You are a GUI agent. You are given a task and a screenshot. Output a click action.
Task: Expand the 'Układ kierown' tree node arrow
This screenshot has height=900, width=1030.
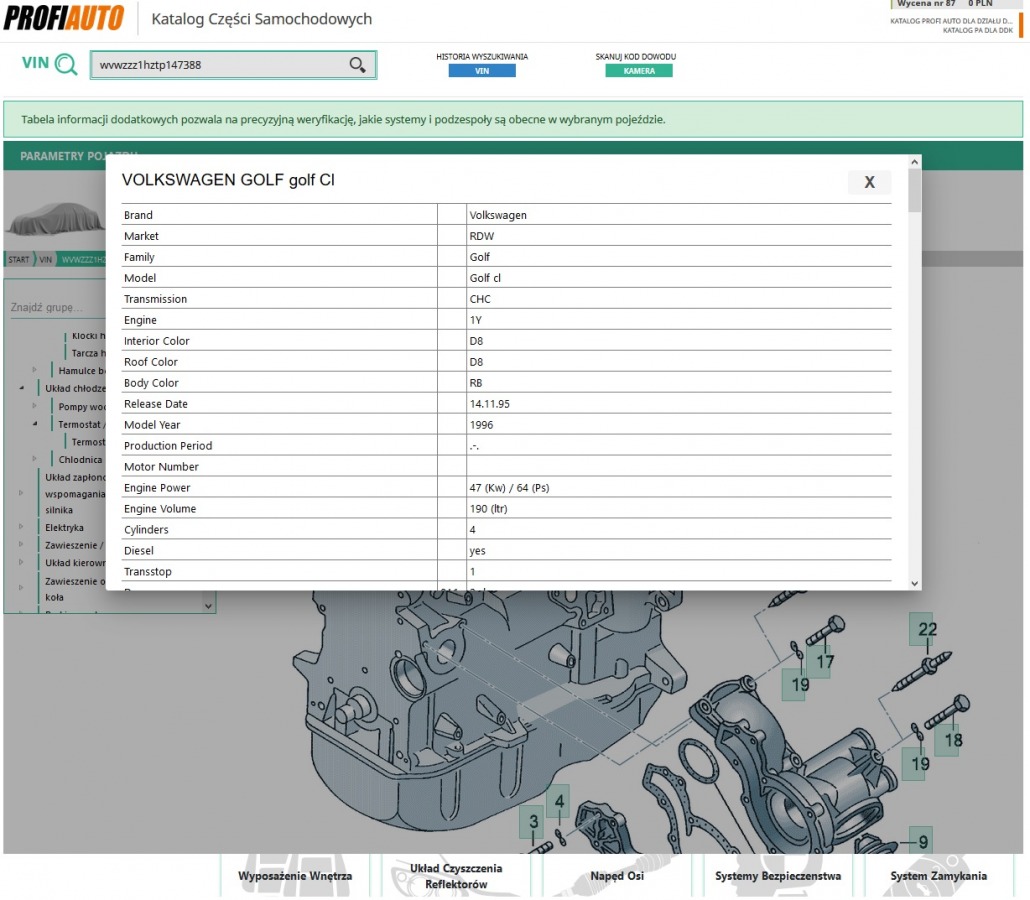(x=22, y=562)
